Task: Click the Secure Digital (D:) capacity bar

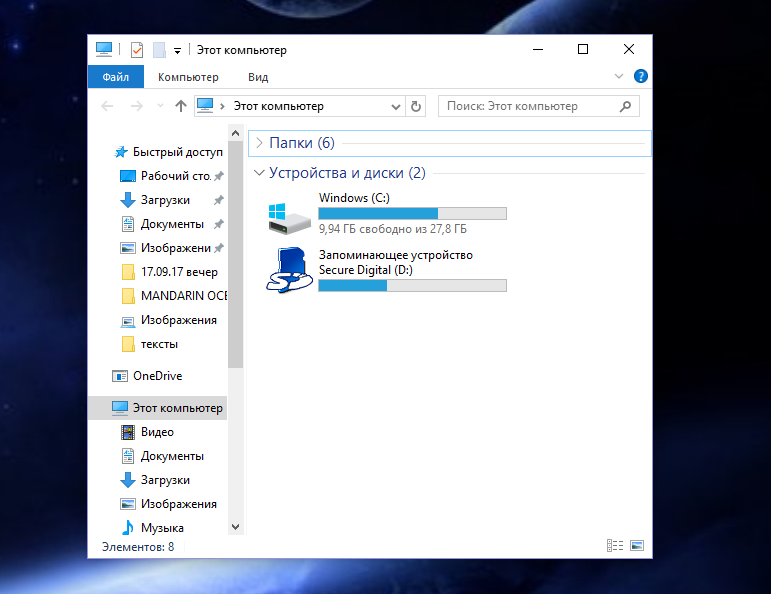Action: [x=413, y=285]
